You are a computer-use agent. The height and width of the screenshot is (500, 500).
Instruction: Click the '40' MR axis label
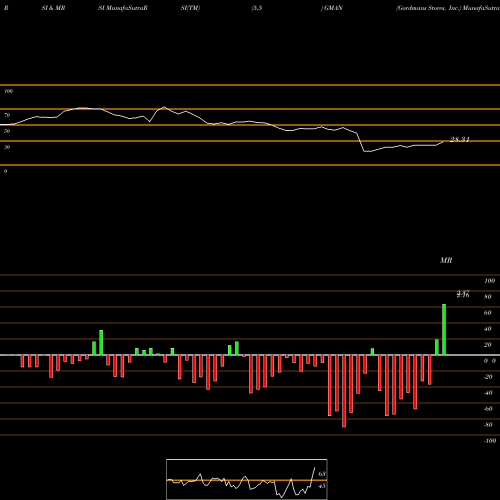tap(487, 329)
